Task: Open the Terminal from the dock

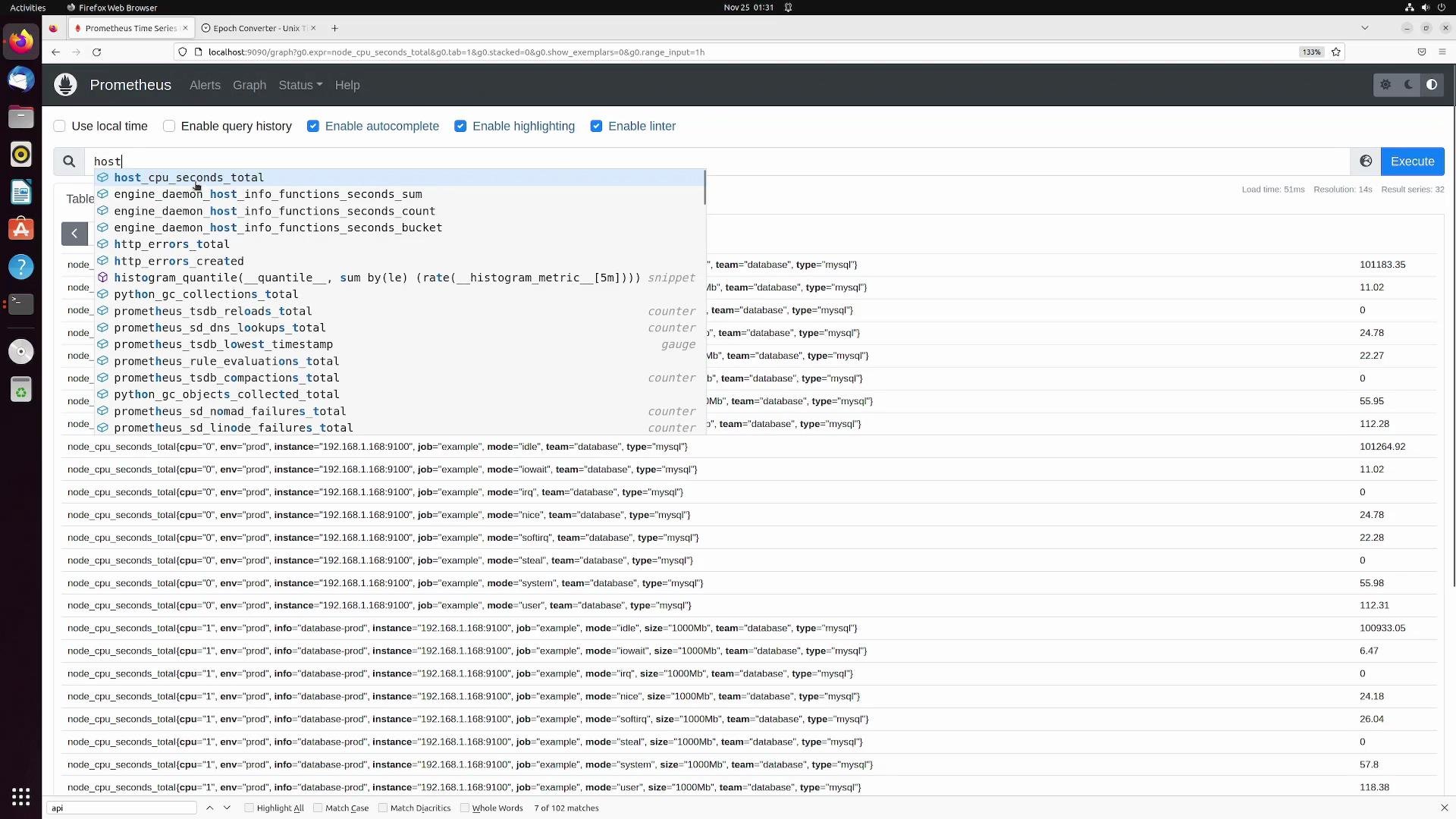Action: click(21, 304)
